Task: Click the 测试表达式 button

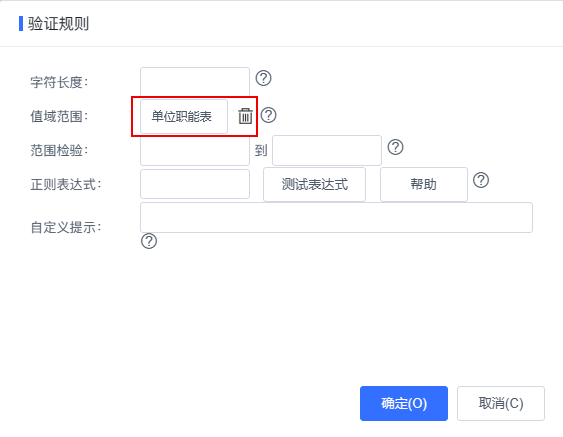Action: 314,184
